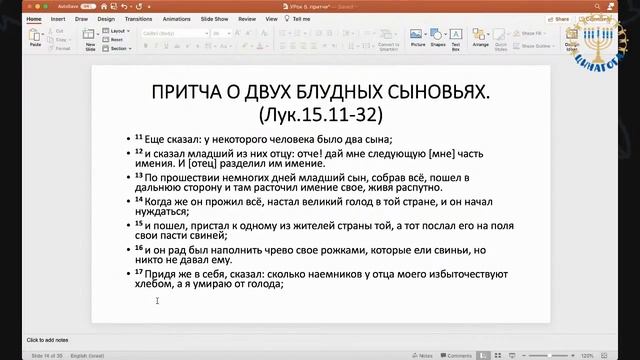Open Design Ideas pane
This screenshot has width=640, height=360.
[x=572, y=39]
